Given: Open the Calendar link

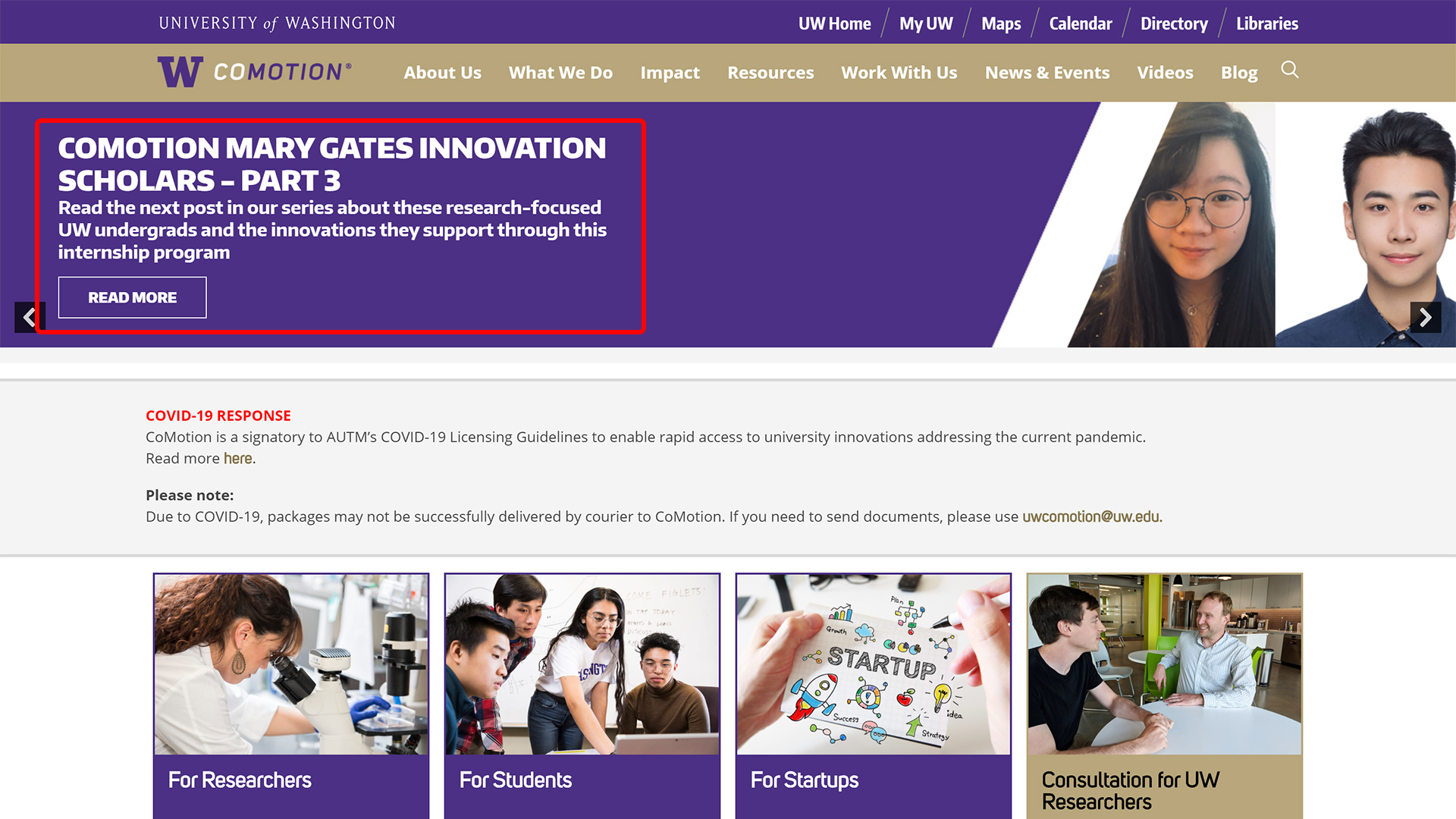Looking at the screenshot, I should pyautogui.click(x=1081, y=24).
